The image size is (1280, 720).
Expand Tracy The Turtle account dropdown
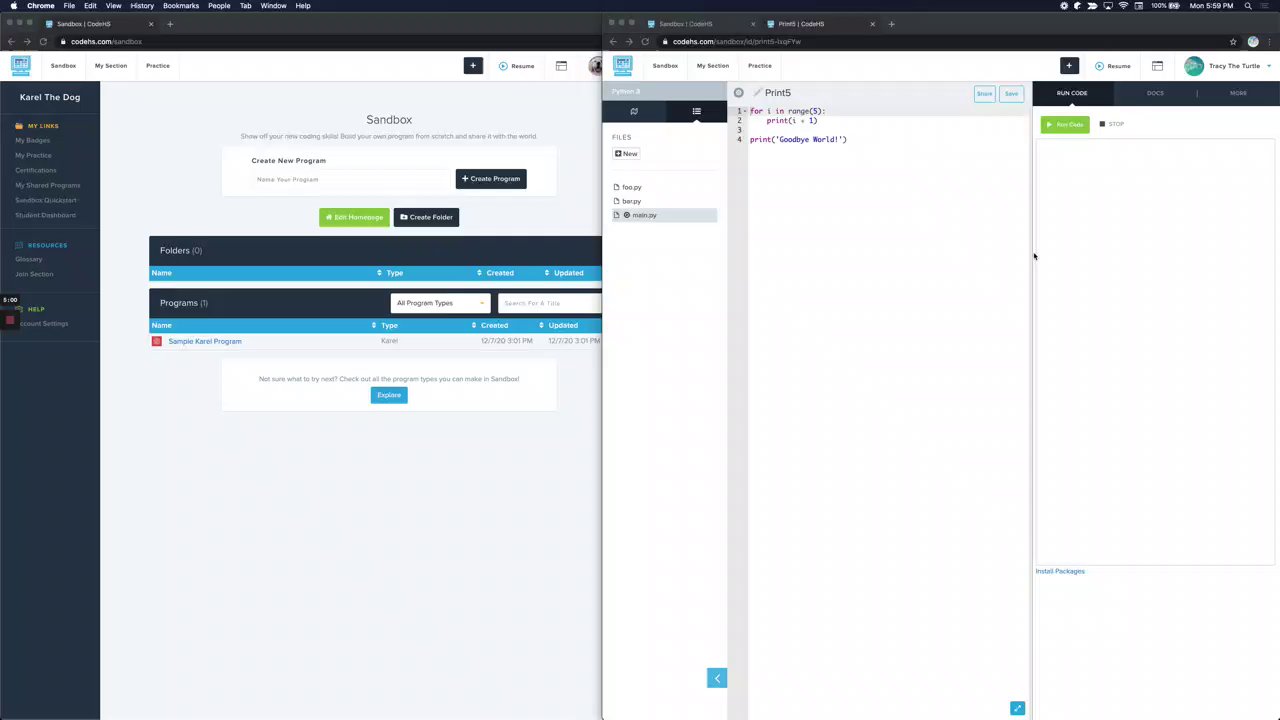[1269, 66]
